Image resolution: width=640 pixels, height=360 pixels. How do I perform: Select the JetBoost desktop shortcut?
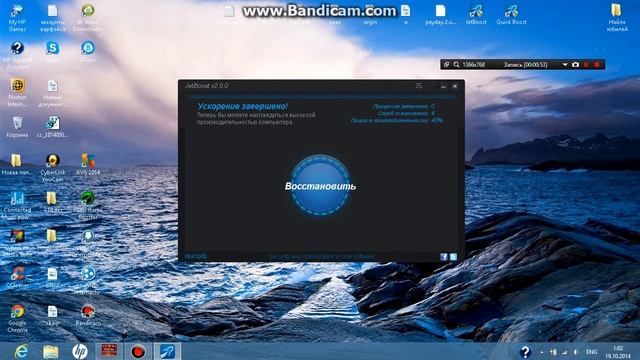pyautogui.click(x=476, y=15)
